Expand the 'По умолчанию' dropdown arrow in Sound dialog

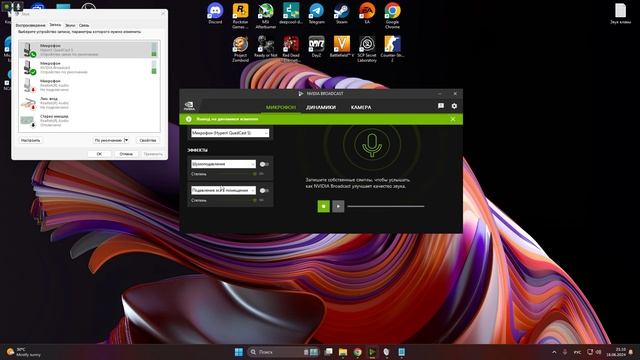click(x=126, y=140)
